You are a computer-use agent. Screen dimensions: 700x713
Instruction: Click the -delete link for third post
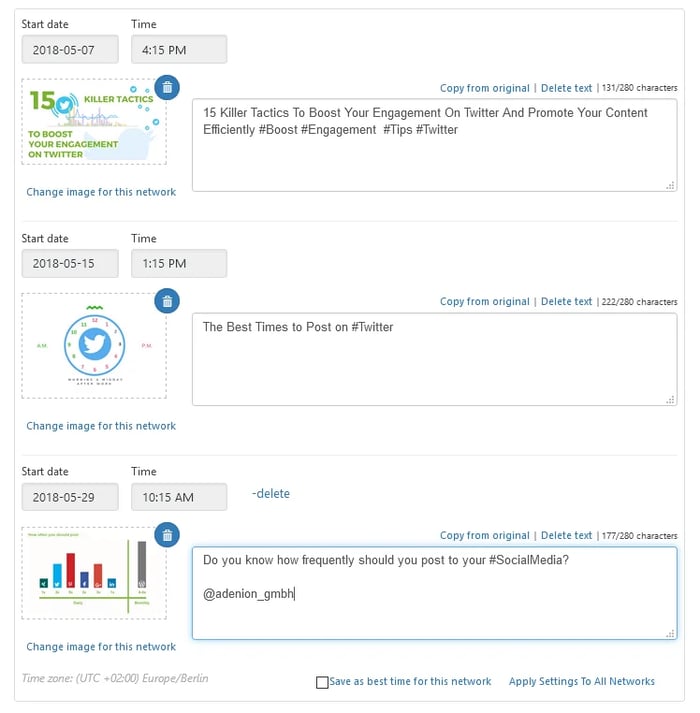[x=270, y=494]
